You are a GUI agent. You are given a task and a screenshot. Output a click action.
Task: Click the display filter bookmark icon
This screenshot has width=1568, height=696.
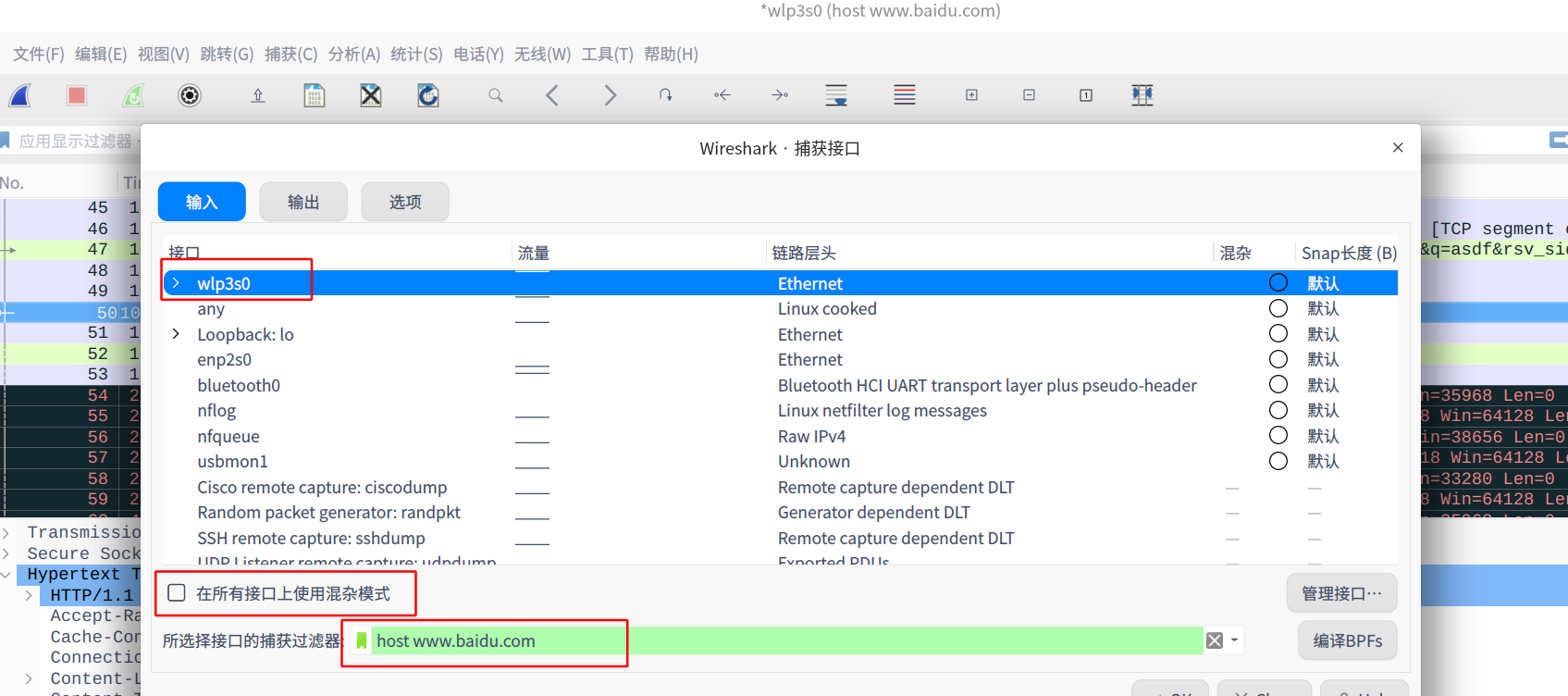pos(5,141)
